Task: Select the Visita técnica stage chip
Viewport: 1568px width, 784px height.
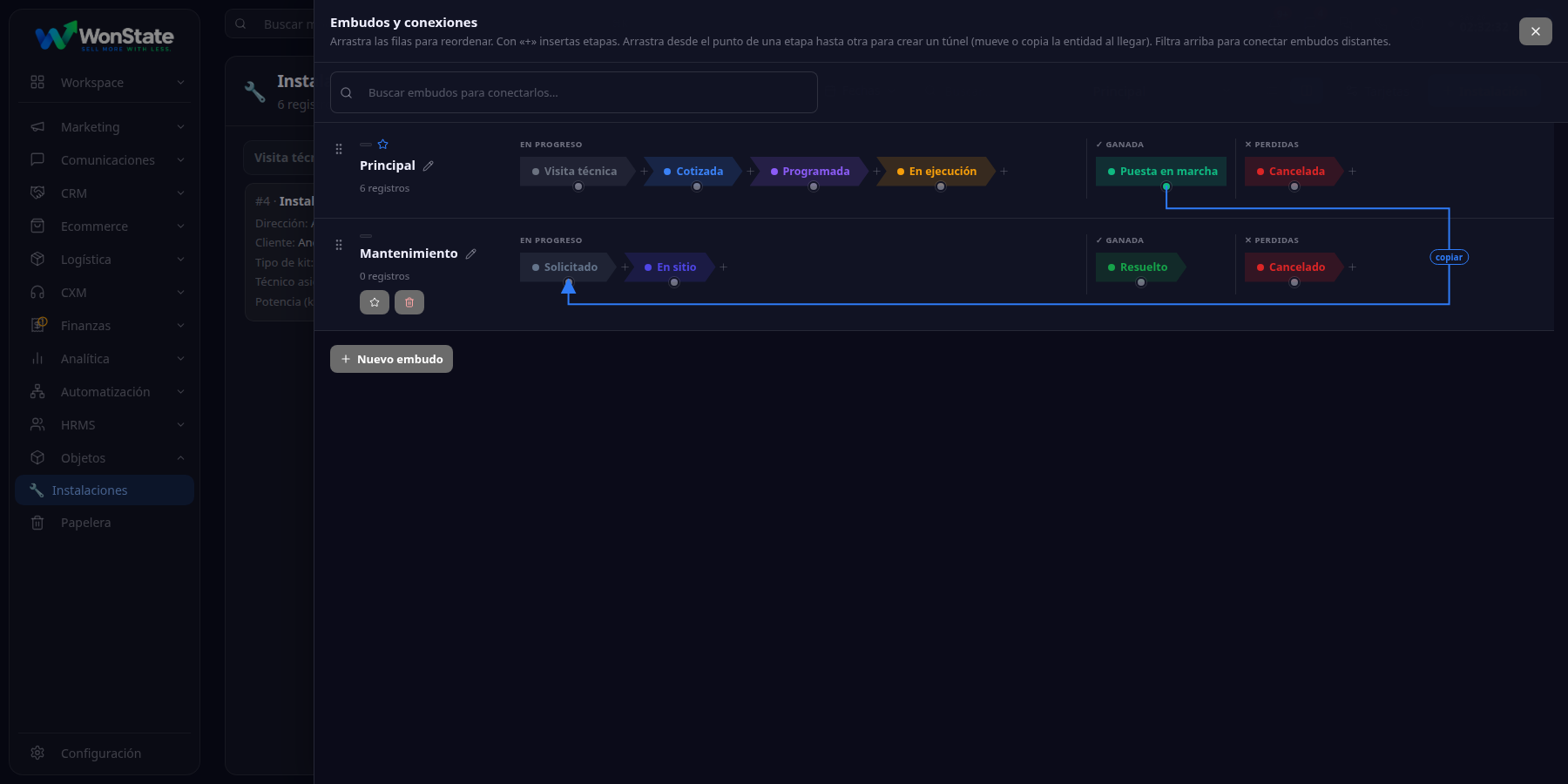Action: 578,172
